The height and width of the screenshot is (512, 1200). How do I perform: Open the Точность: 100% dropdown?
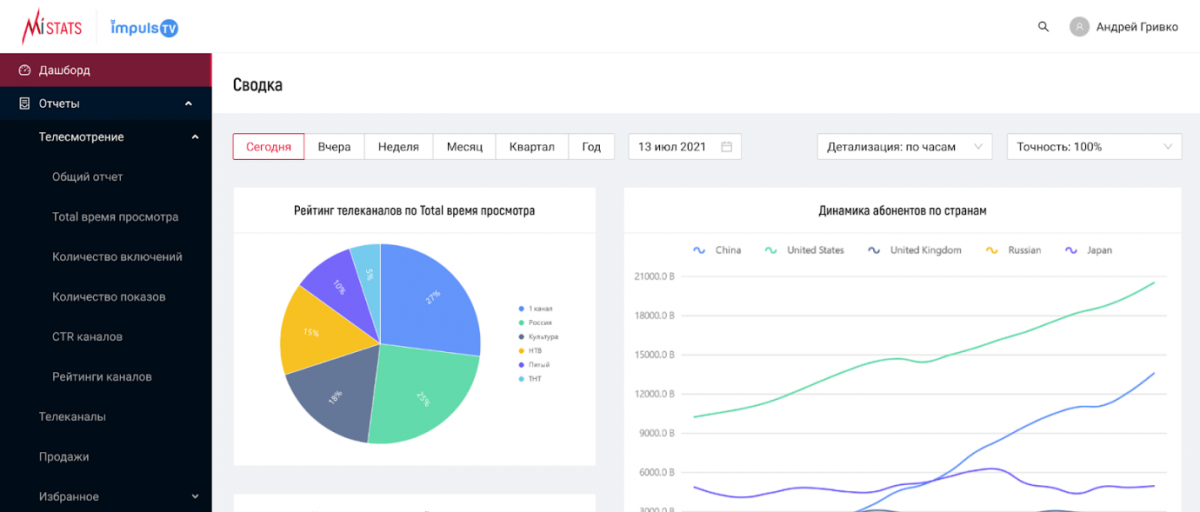pyautogui.click(x=1094, y=147)
